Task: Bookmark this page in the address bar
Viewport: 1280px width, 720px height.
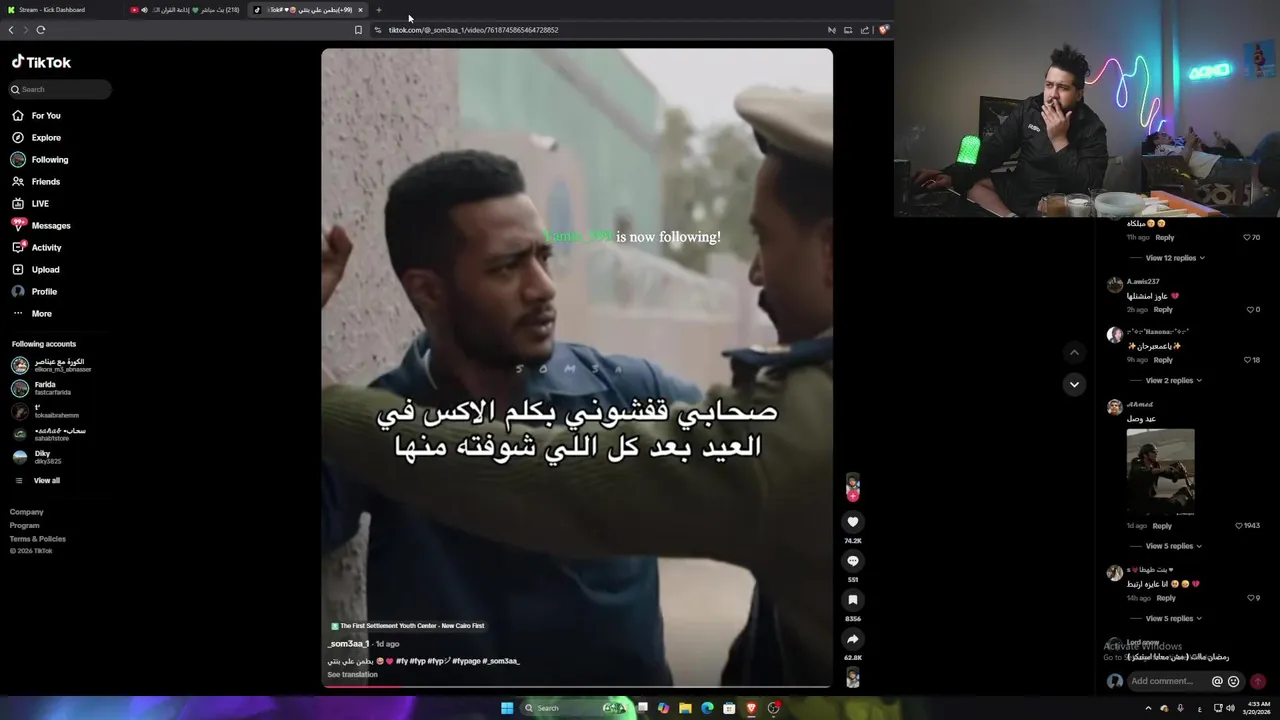Action: point(358,30)
